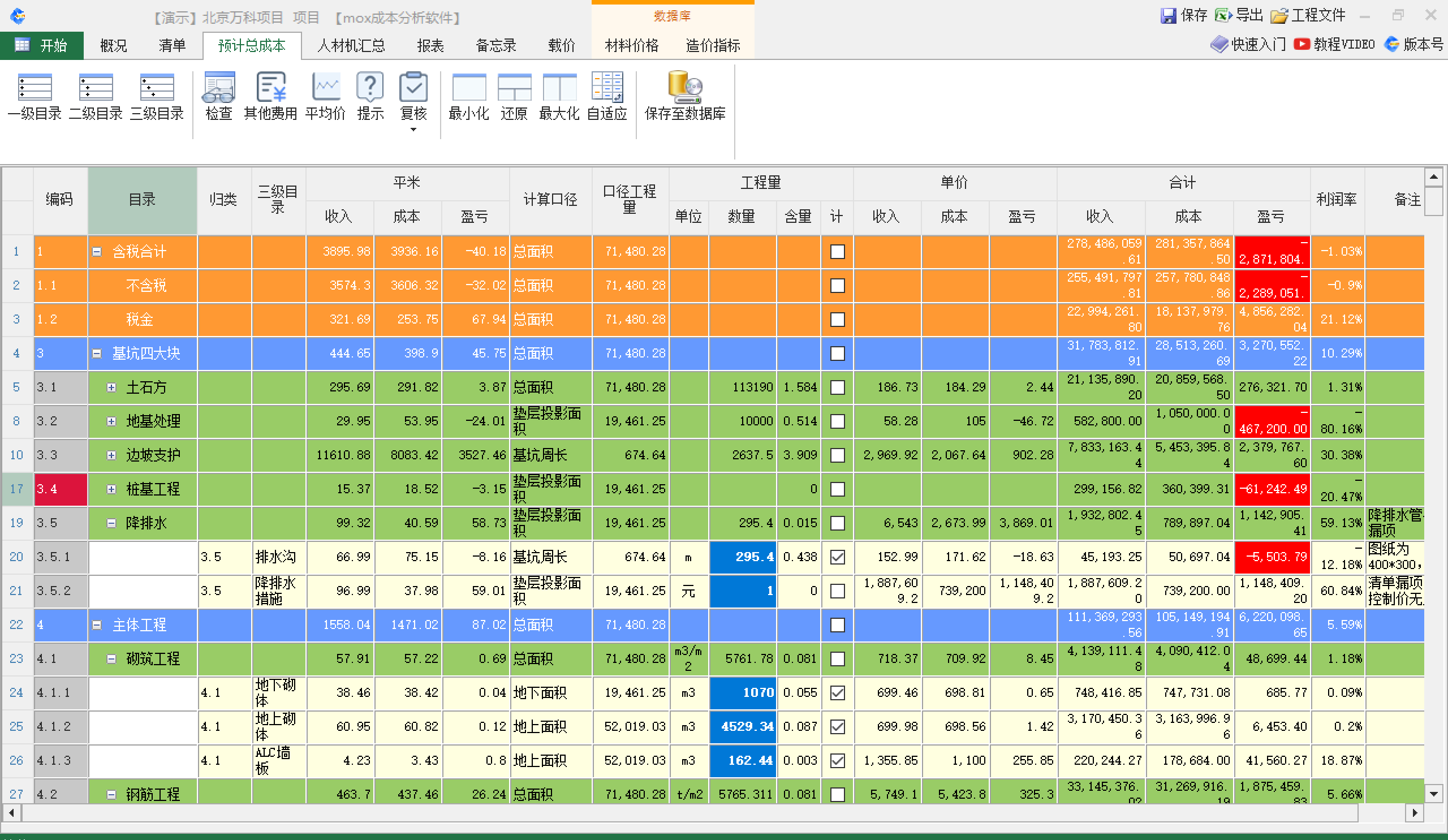Image resolution: width=1448 pixels, height=840 pixels.
Task: Click vertical scrollbar down arrow
Action: [x=1433, y=794]
